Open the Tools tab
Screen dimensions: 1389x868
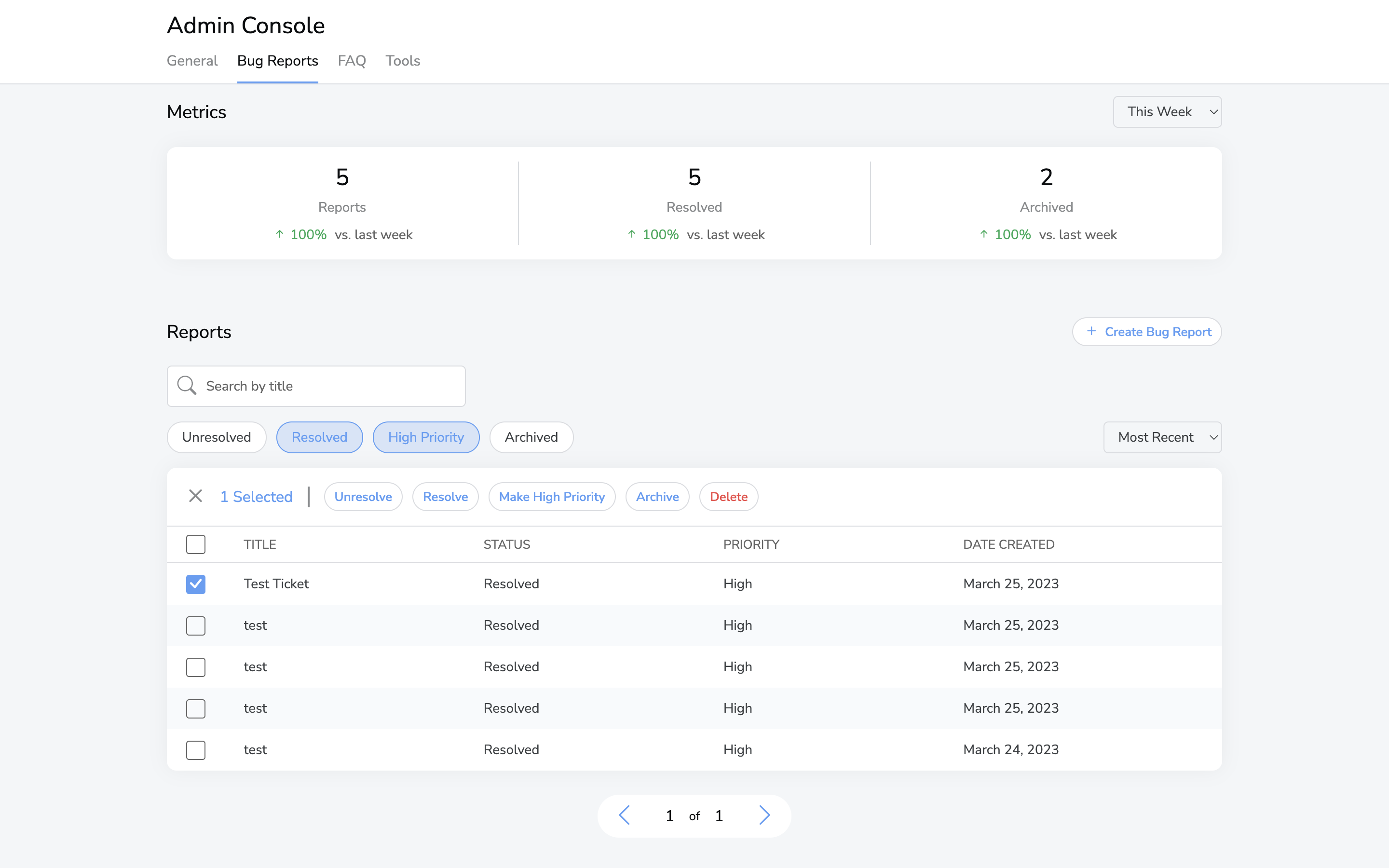tap(402, 61)
